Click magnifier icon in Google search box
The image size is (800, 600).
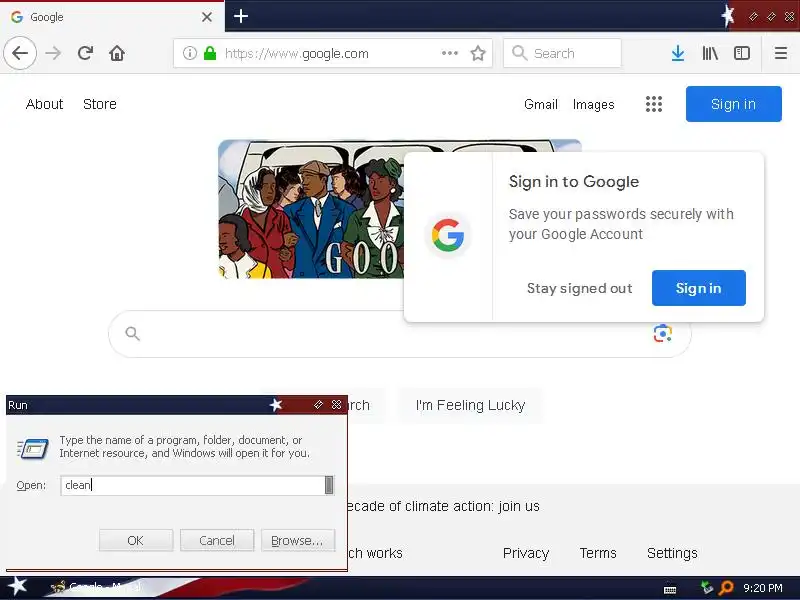(x=133, y=334)
